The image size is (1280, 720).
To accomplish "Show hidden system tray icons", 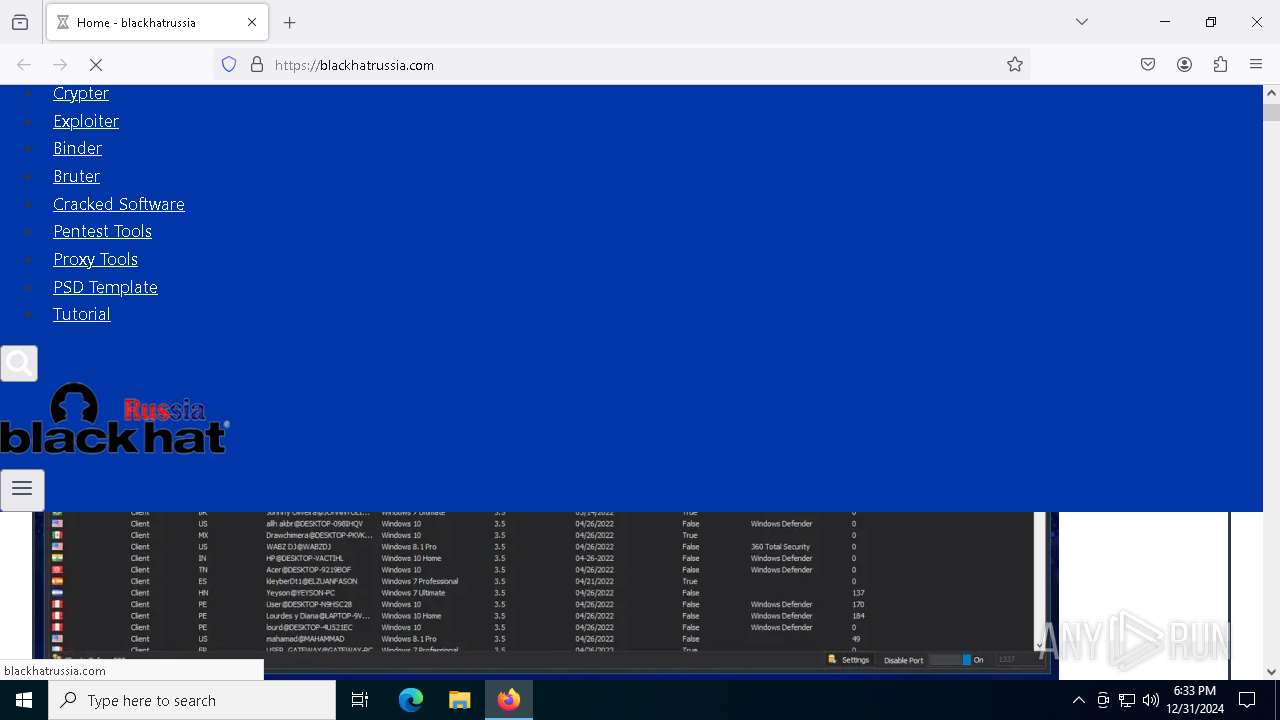I will 1078,700.
